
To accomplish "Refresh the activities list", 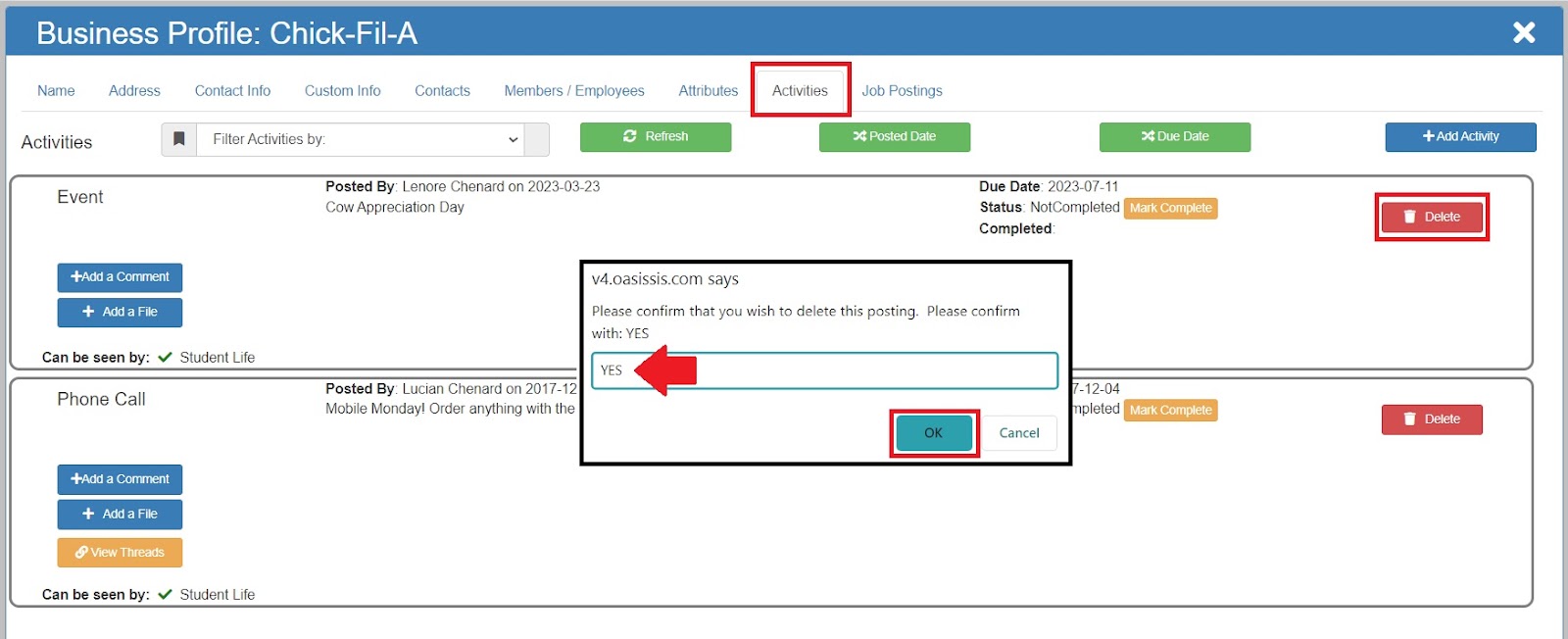I will click(x=656, y=137).
